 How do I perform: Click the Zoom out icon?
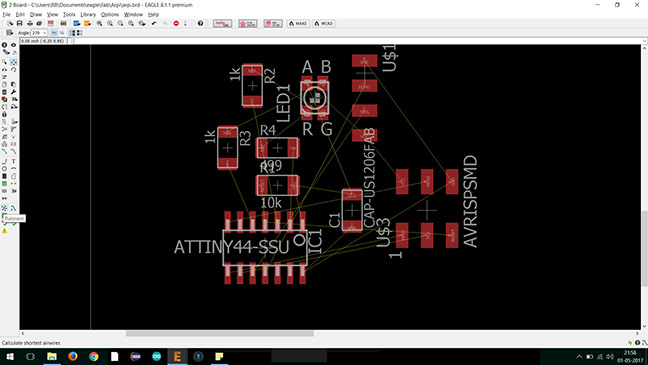[120, 24]
